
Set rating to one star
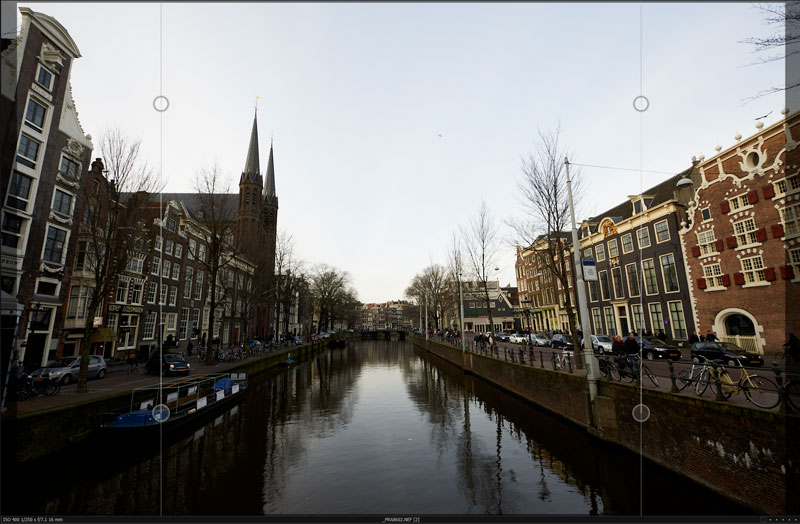[770, 519]
